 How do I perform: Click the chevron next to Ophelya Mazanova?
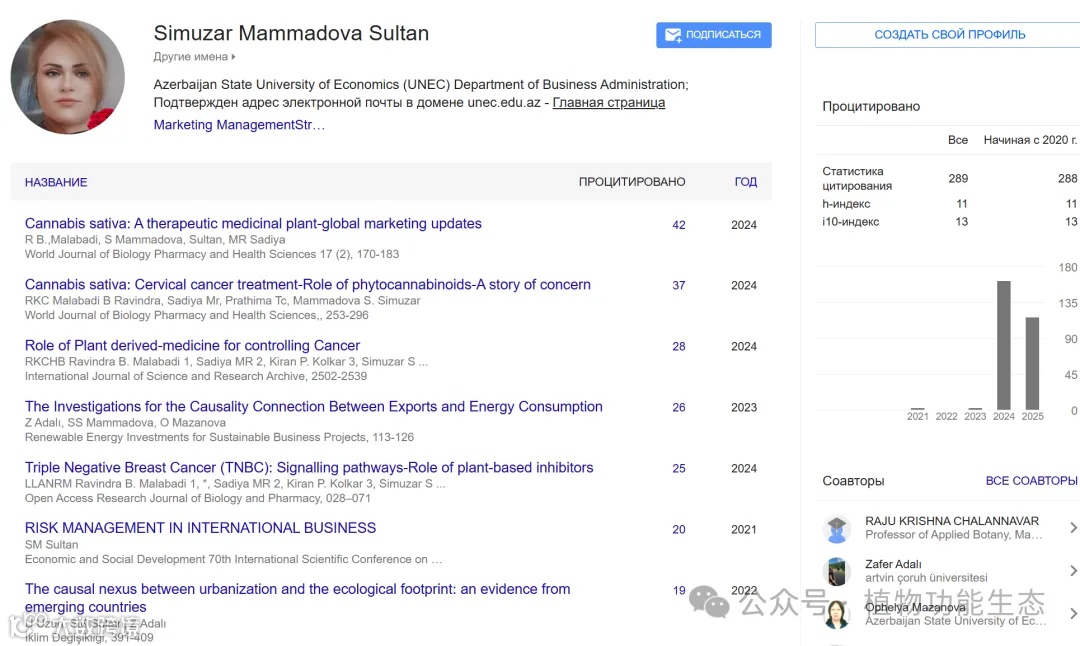1073,613
